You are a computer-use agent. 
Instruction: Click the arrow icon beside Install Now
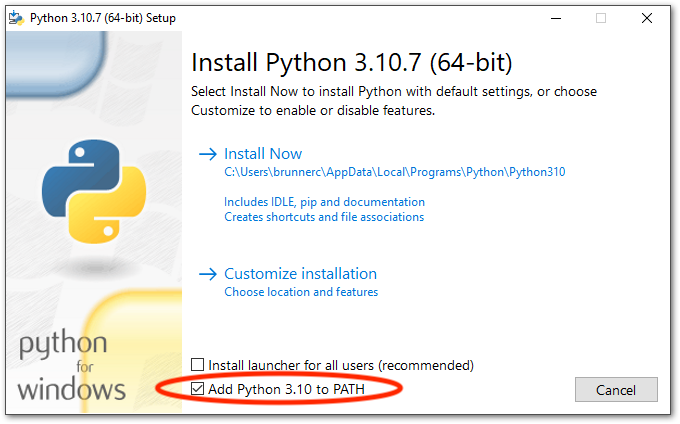[x=208, y=154]
